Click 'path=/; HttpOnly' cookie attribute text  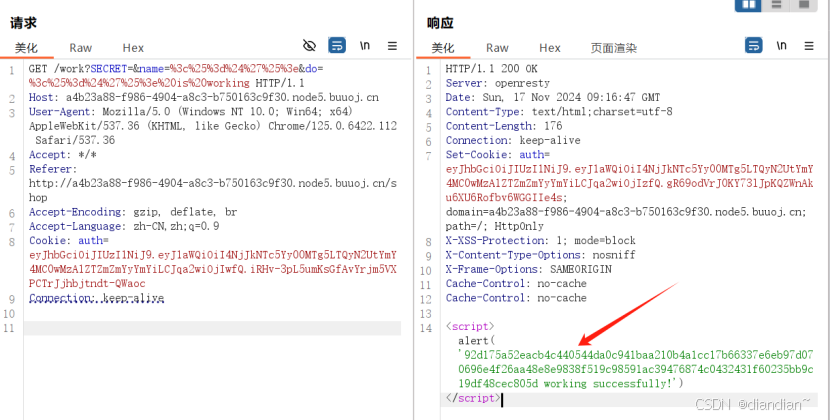494,226
